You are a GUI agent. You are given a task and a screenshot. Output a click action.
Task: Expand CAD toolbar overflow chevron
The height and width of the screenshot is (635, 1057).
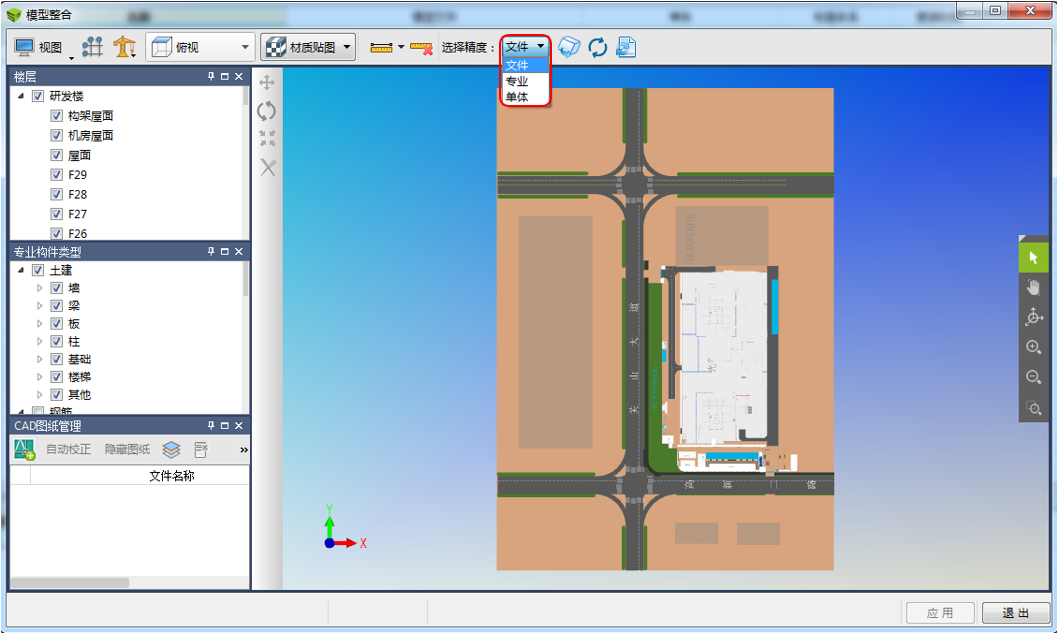[x=244, y=450]
